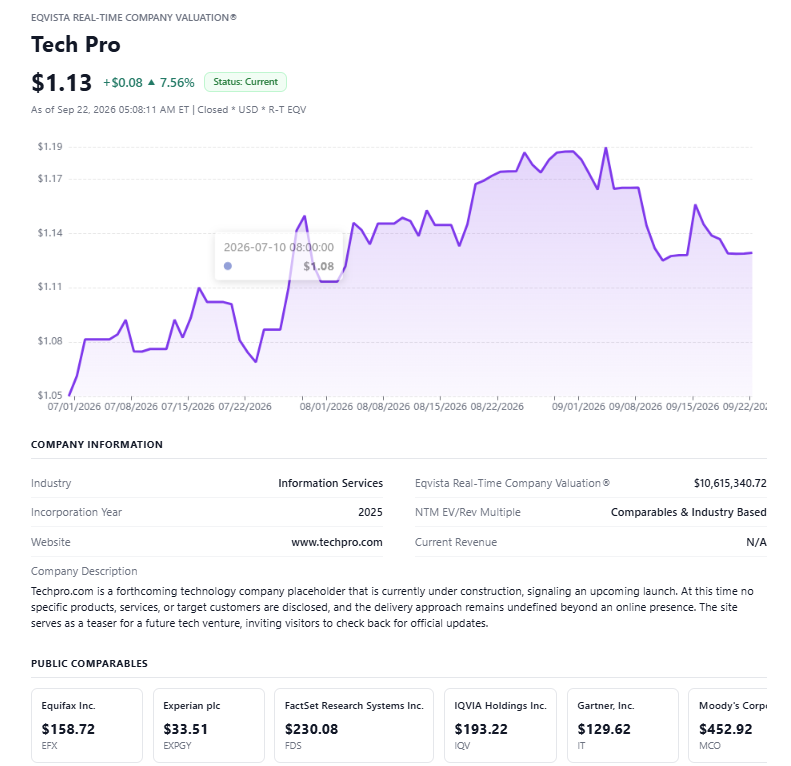Click the IQV ticker symbol
The image size is (791, 766).
tap(462, 746)
